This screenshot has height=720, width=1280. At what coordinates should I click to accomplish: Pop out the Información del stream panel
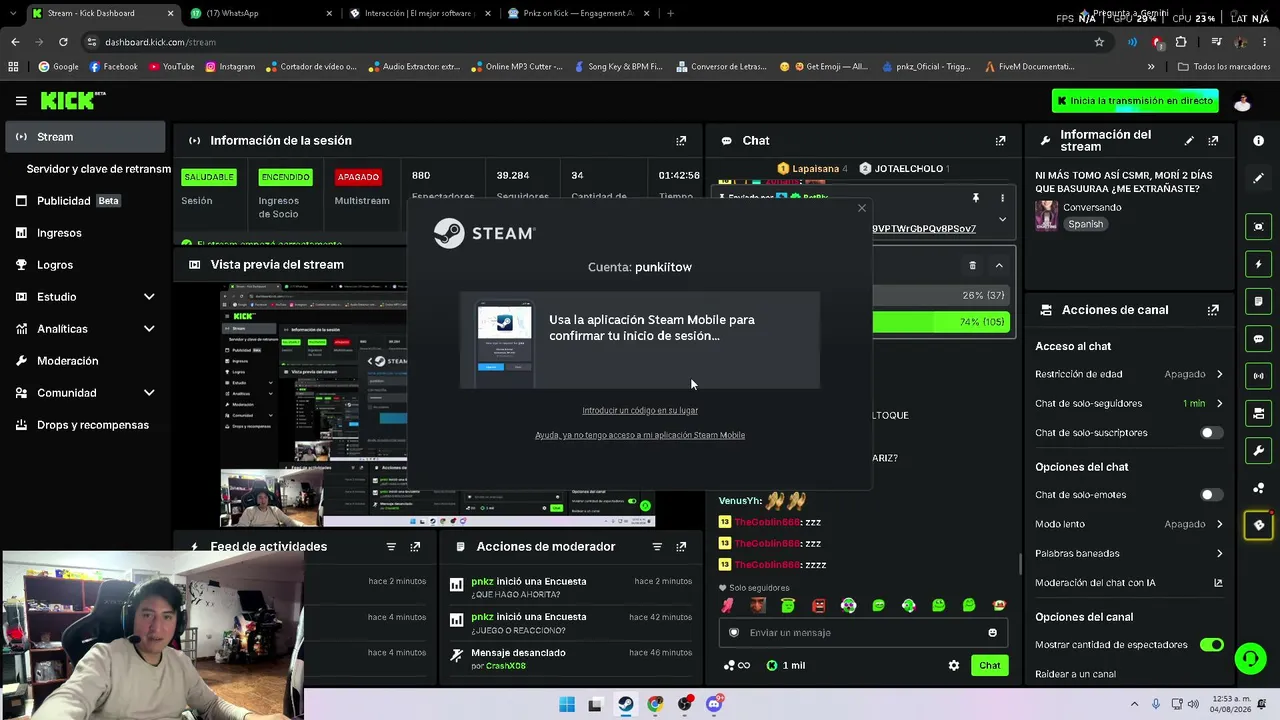[x=1213, y=141]
